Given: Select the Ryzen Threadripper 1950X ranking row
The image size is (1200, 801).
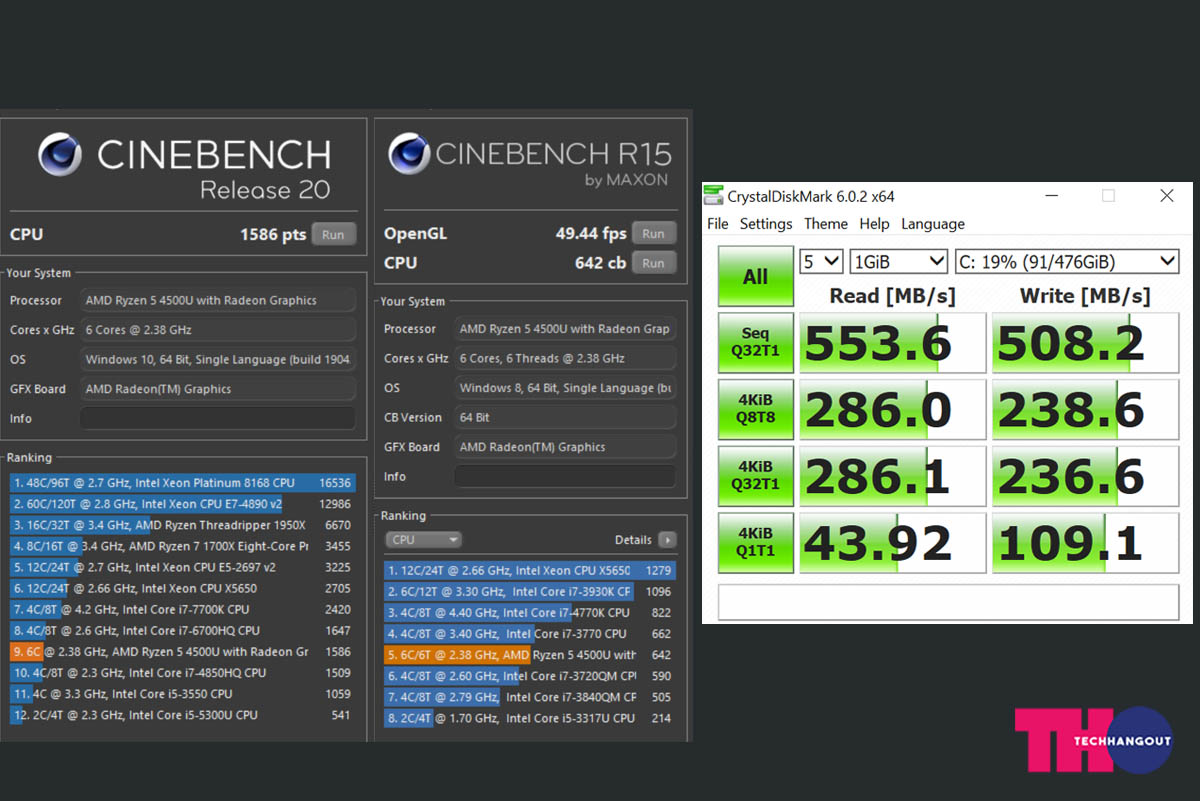Looking at the screenshot, I should coord(182,524).
